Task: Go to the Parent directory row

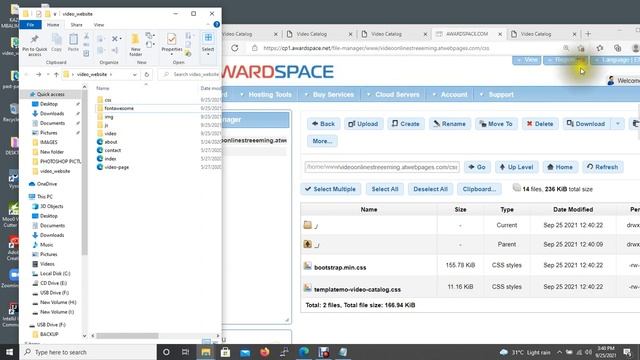Action: coord(470,244)
